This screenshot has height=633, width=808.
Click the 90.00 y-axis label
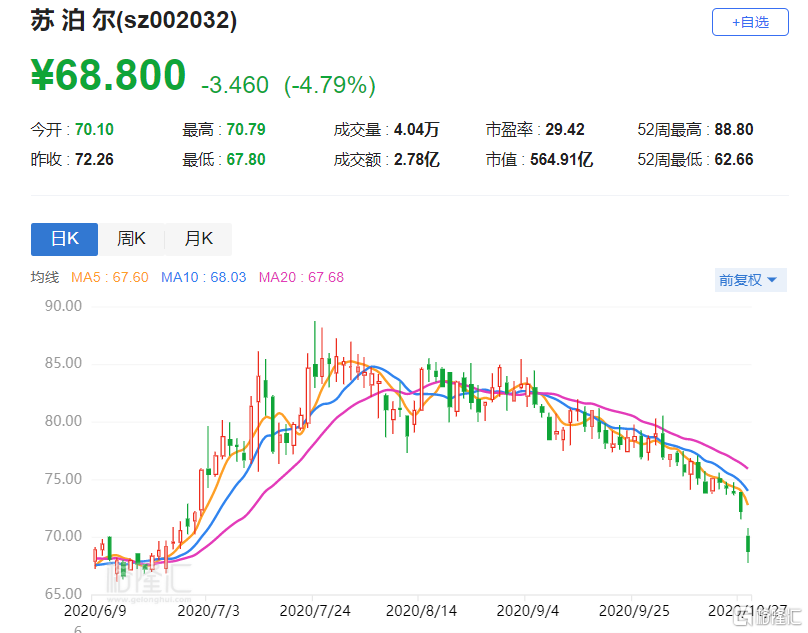coord(63,306)
